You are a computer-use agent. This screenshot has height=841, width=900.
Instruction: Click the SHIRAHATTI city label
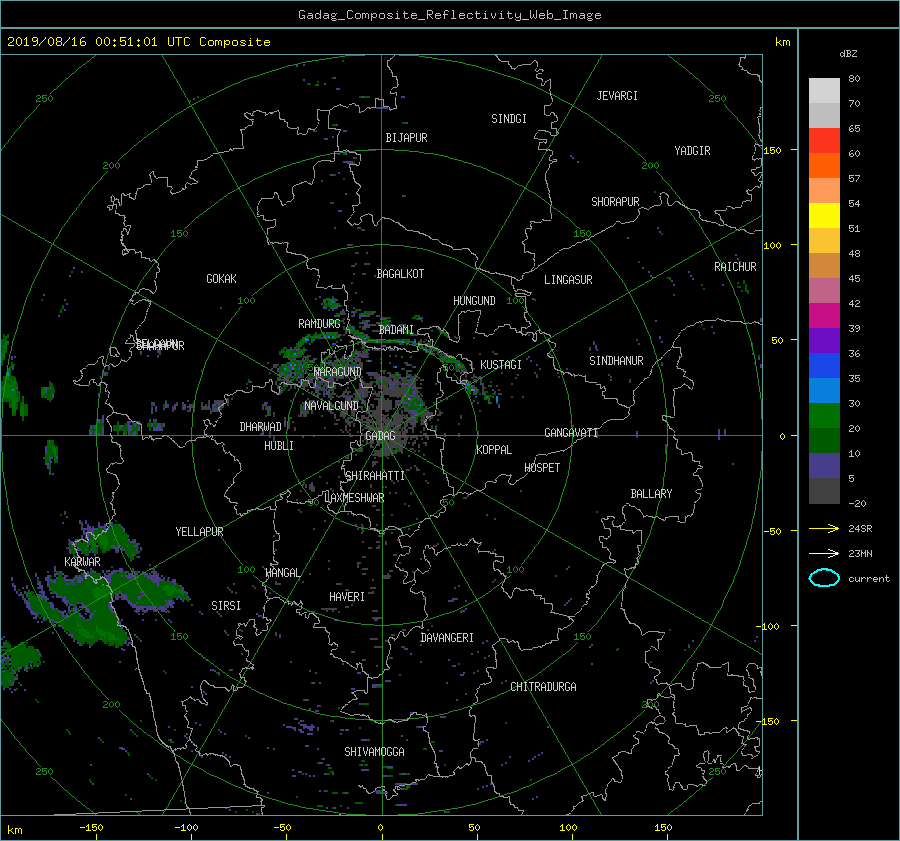(x=375, y=476)
